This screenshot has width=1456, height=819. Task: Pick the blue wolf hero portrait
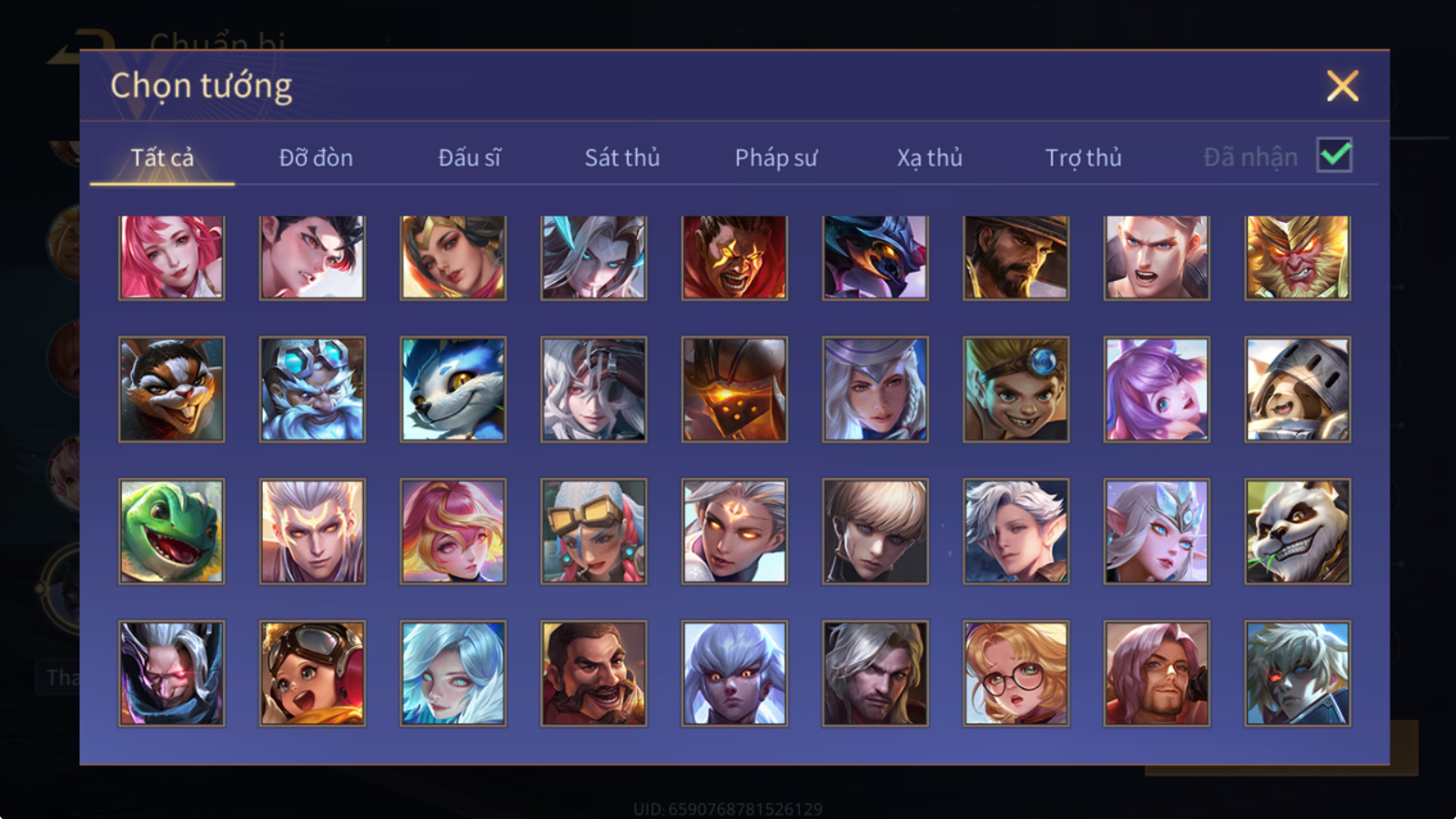tap(453, 389)
